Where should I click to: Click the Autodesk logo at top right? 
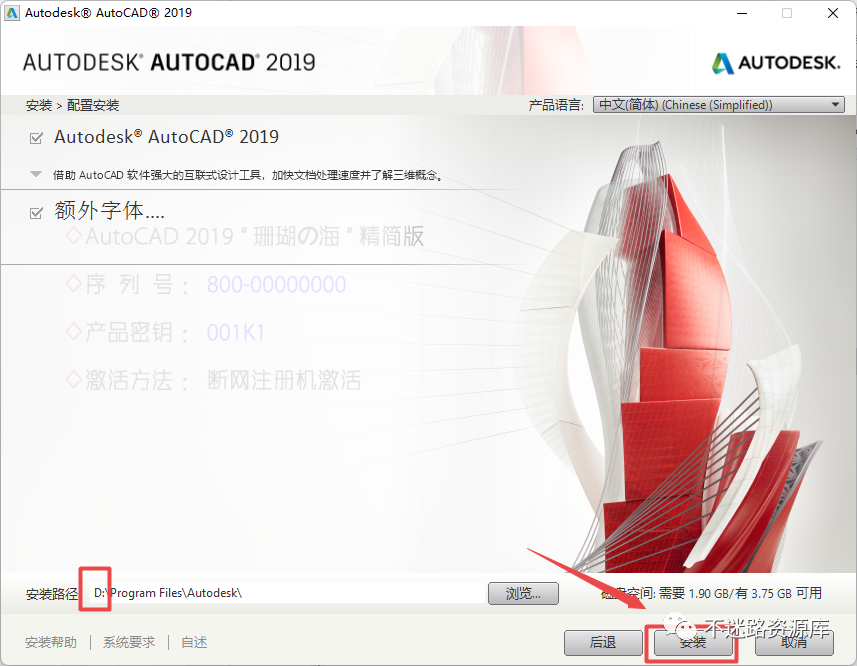click(776, 63)
